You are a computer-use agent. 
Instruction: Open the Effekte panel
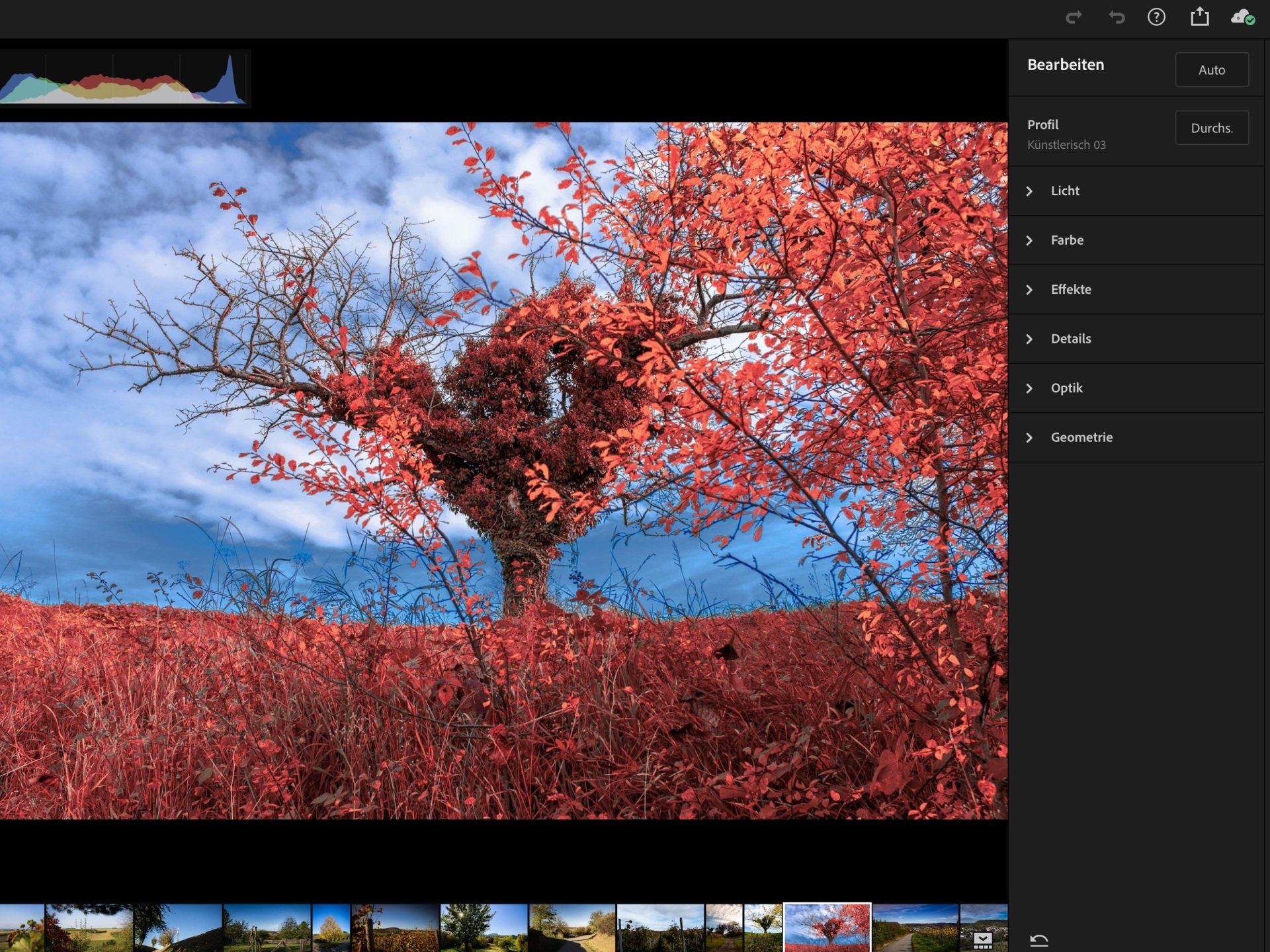1070,290
